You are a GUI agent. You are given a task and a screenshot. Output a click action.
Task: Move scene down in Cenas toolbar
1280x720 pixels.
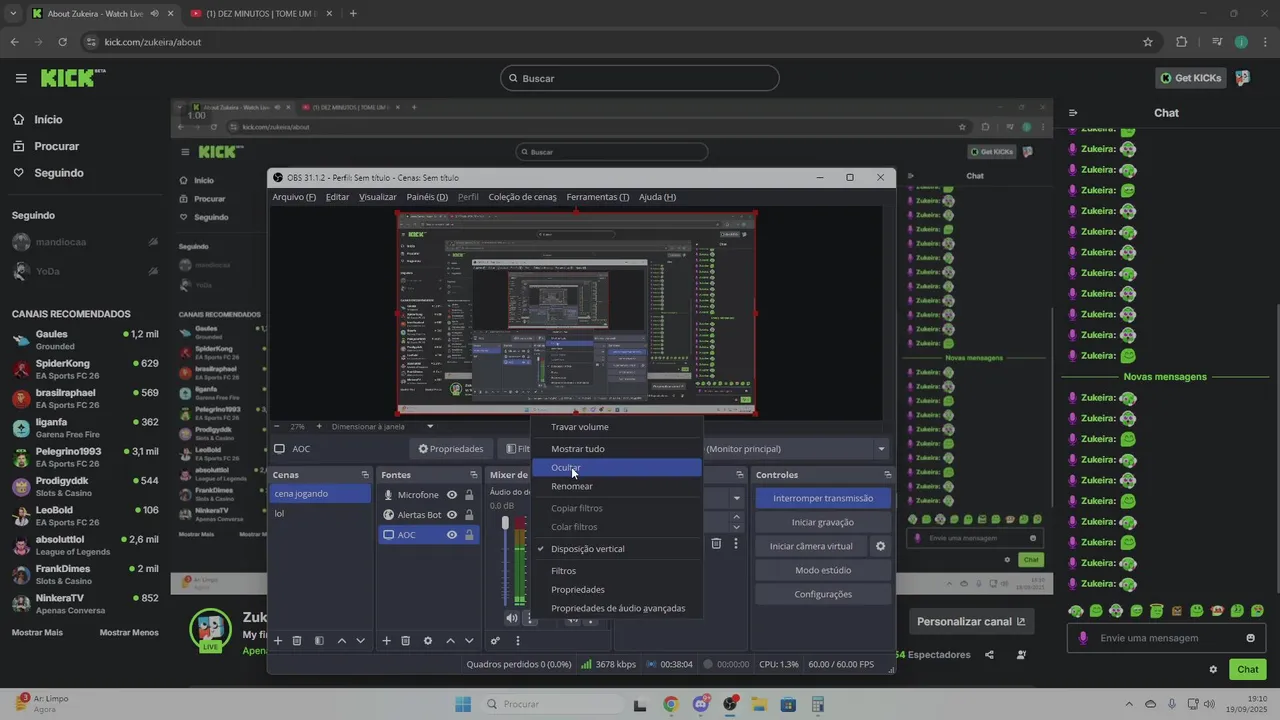point(361,641)
